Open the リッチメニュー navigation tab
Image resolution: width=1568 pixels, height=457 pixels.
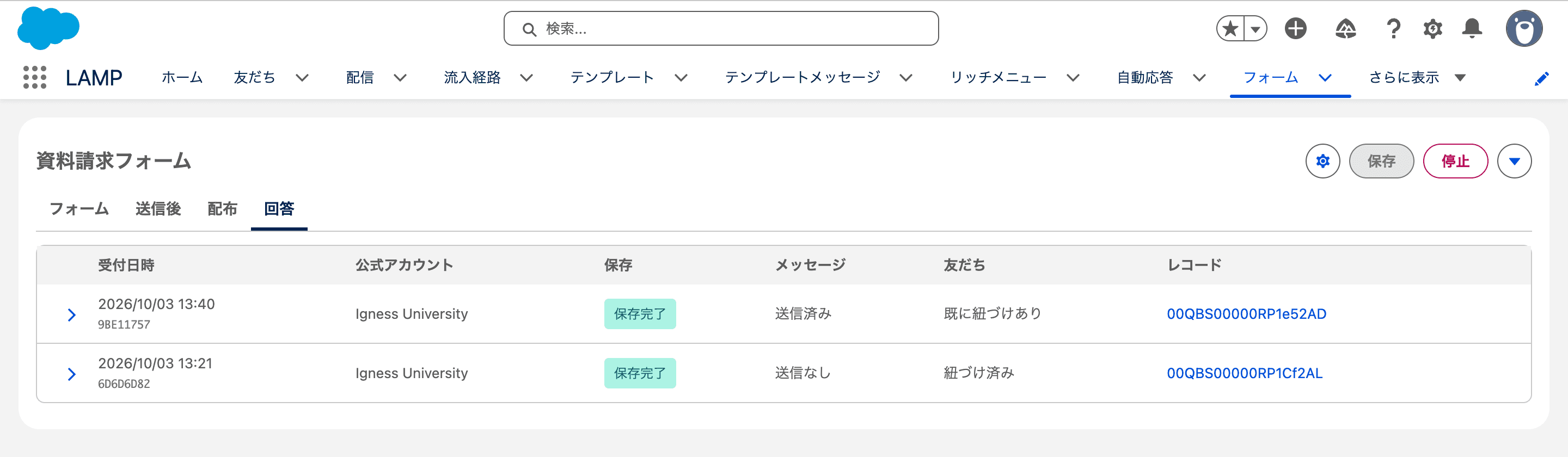(x=999, y=77)
